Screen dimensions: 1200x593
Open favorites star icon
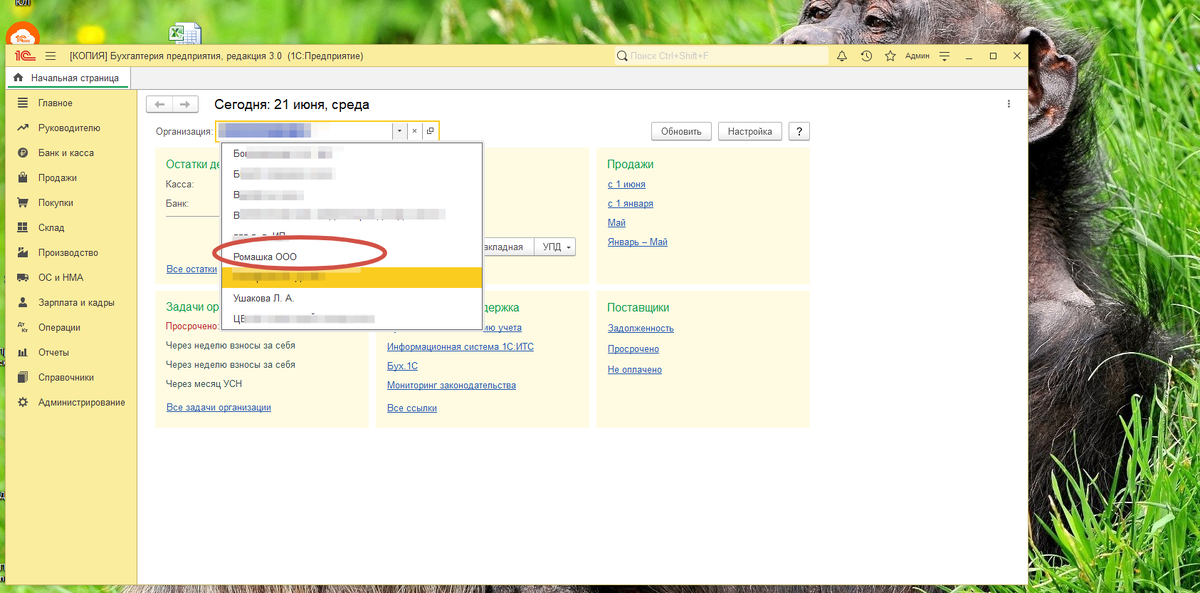[889, 56]
